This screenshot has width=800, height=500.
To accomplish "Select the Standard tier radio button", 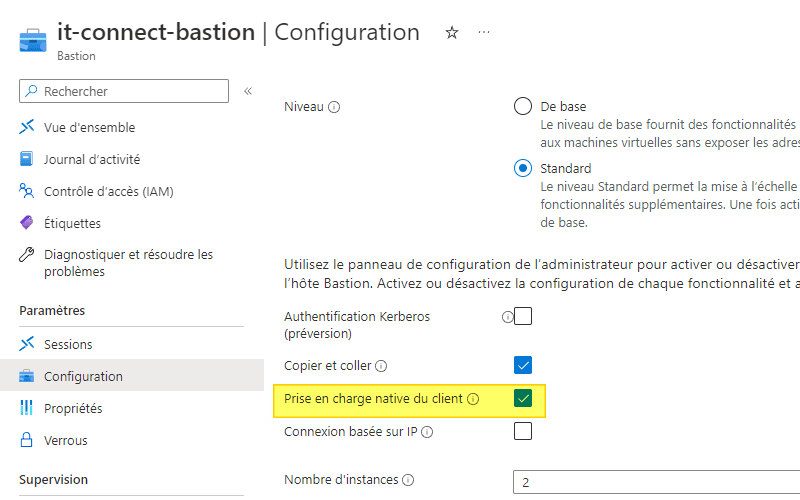I will (523, 169).
